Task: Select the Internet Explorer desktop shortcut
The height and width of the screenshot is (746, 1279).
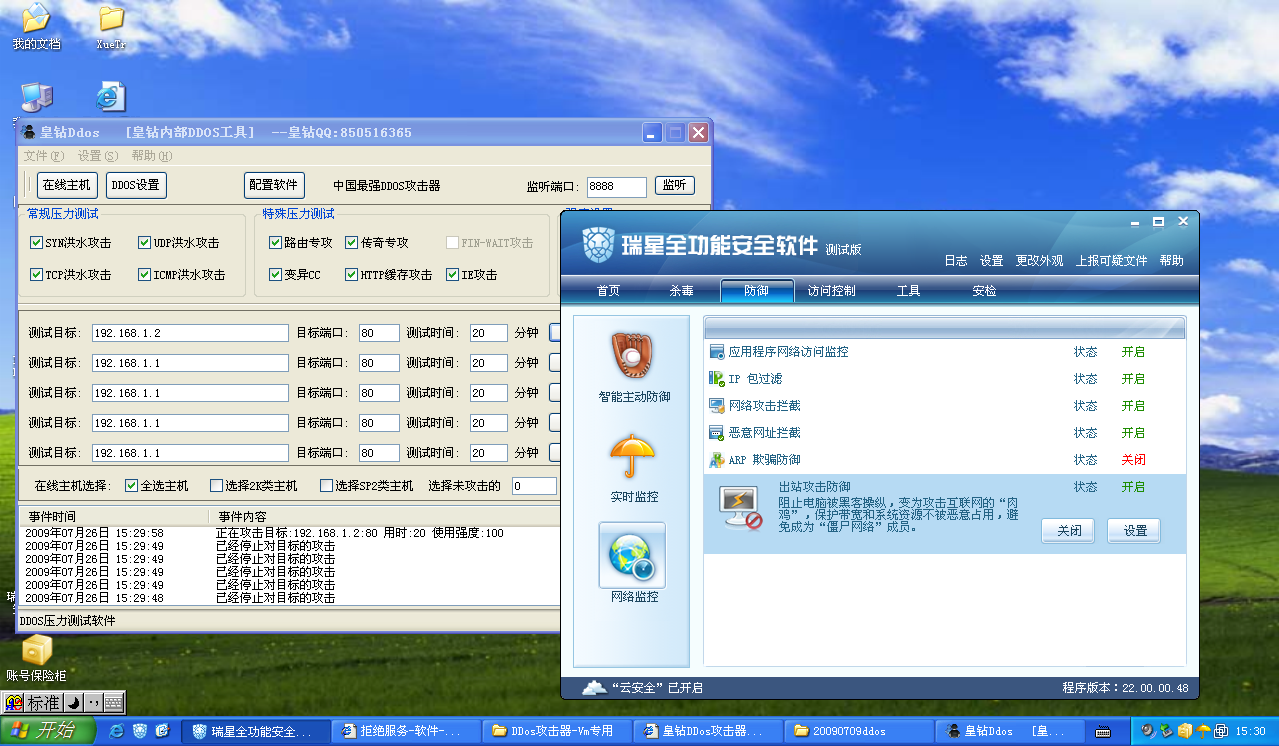Action: [x=111, y=97]
